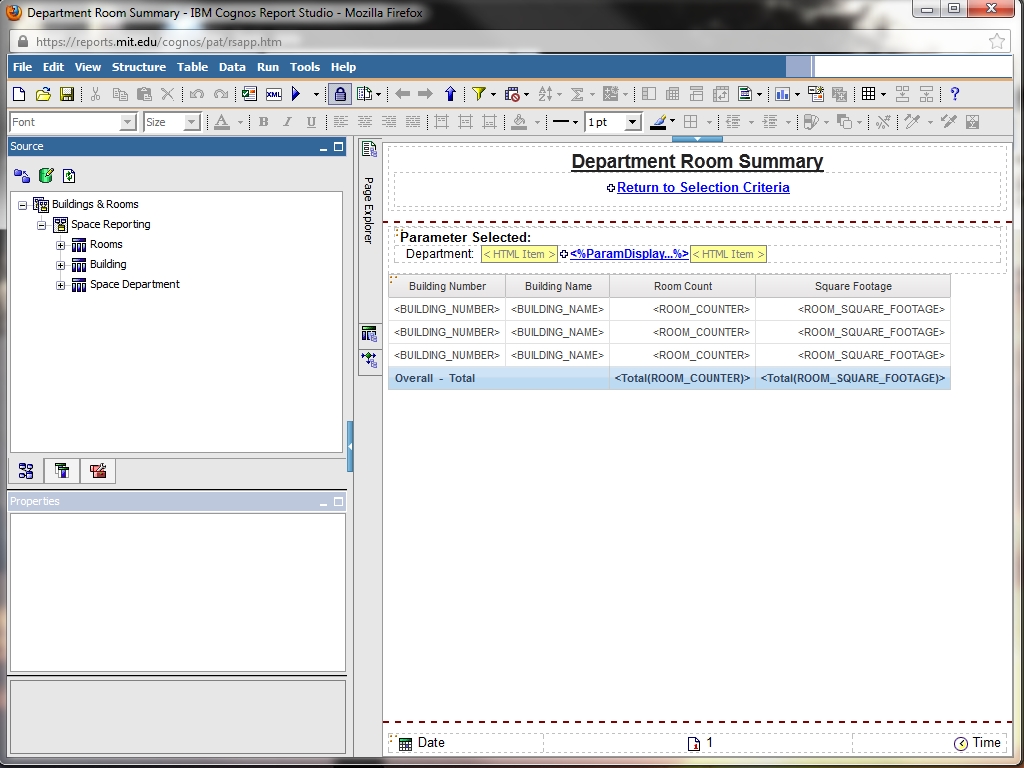This screenshot has width=1024, height=768.
Task: Click the ParamDisplay link
Action: point(629,254)
